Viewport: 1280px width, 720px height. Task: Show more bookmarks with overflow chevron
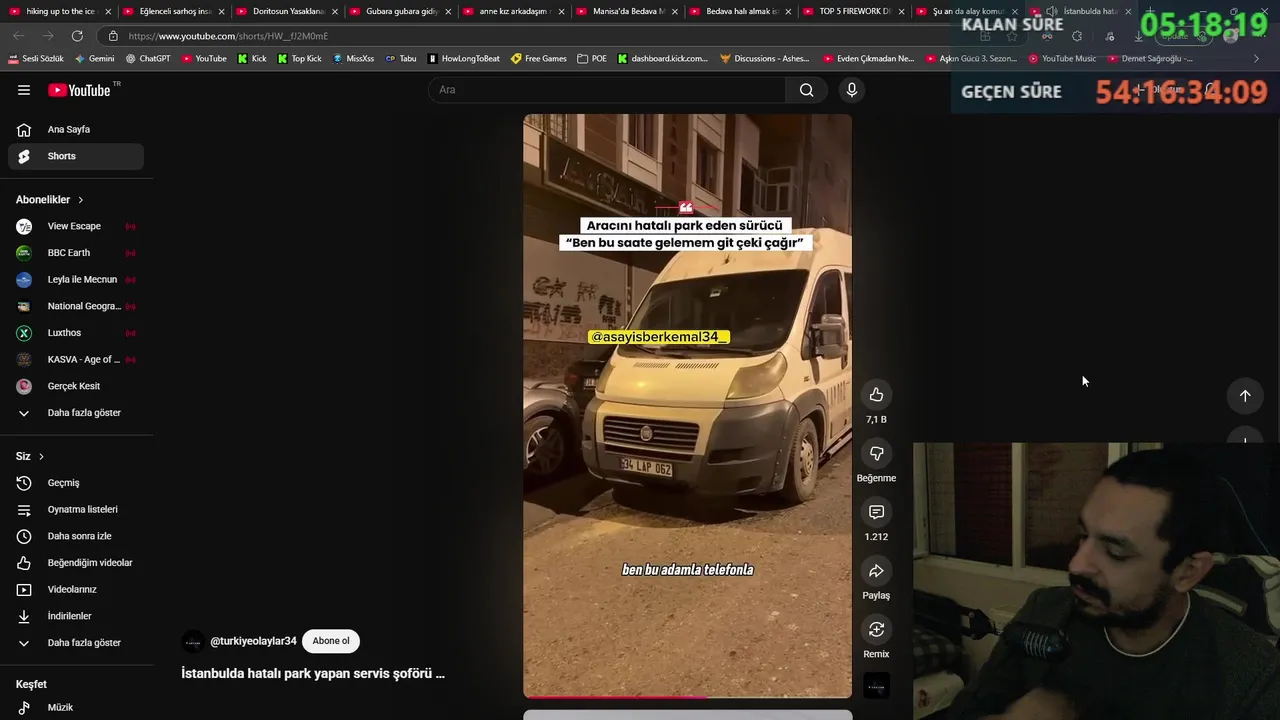(1256, 59)
